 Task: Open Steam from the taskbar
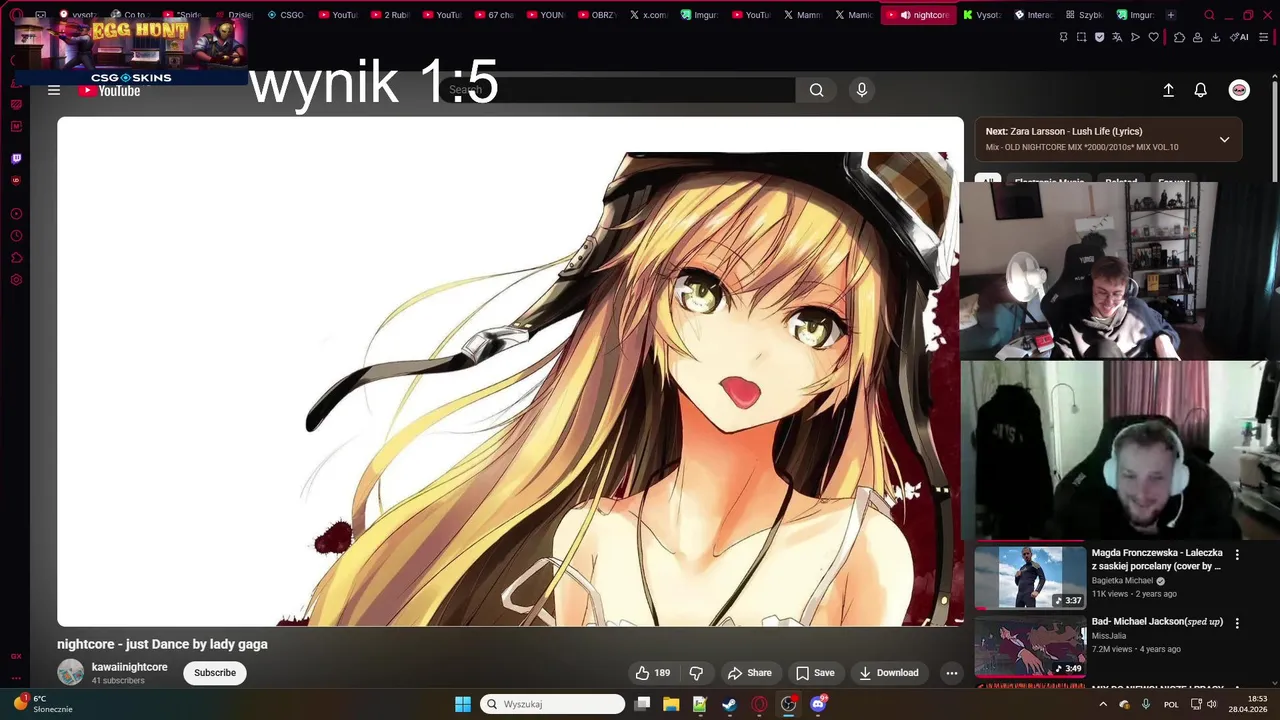(x=730, y=704)
